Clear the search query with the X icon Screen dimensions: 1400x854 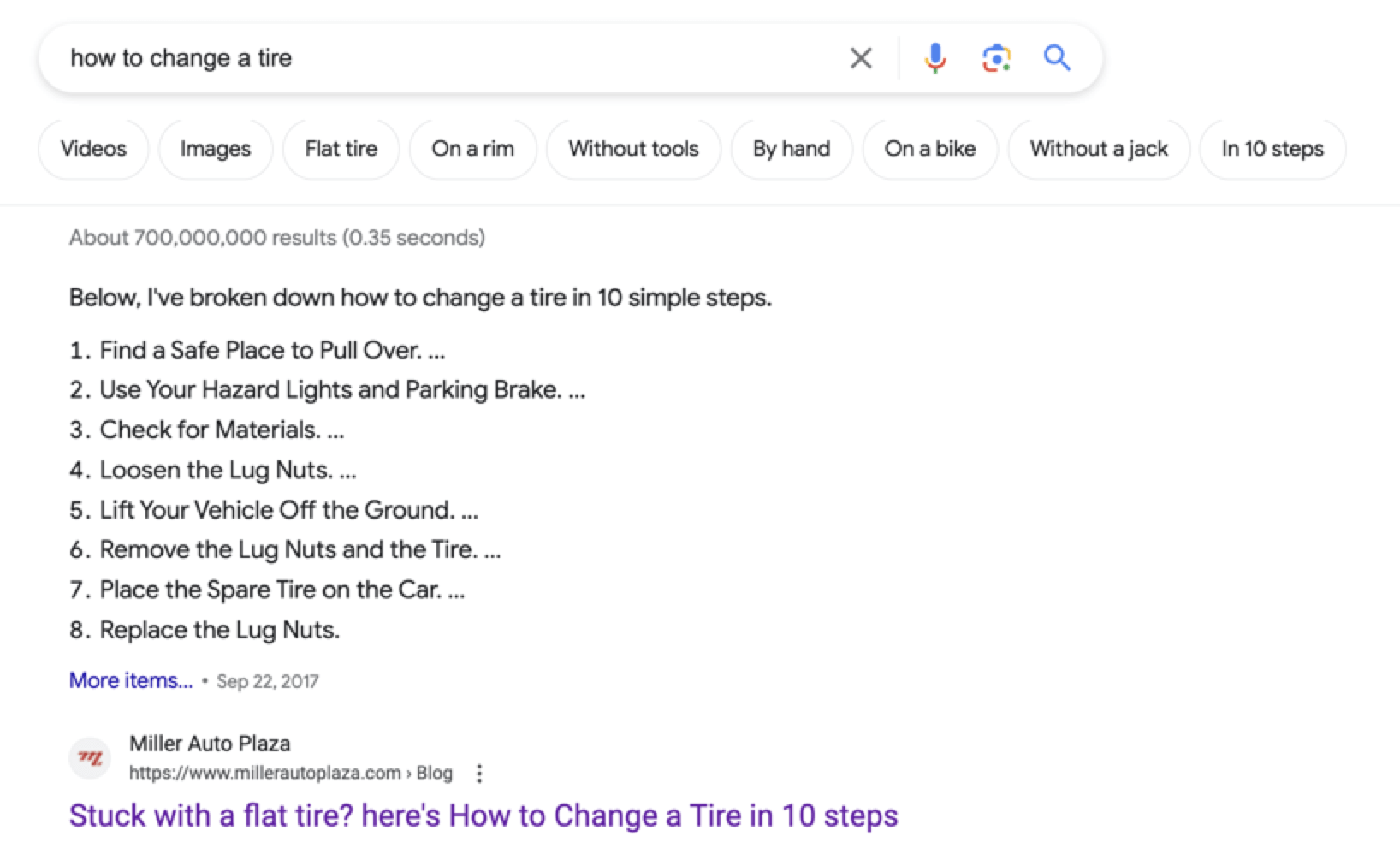pyautogui.click(x=861, y=58)
